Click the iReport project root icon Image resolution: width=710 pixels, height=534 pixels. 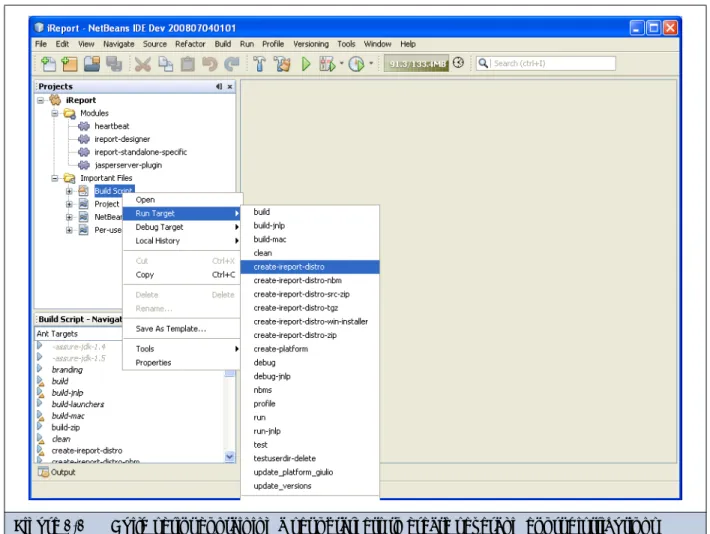pos(55,100)
